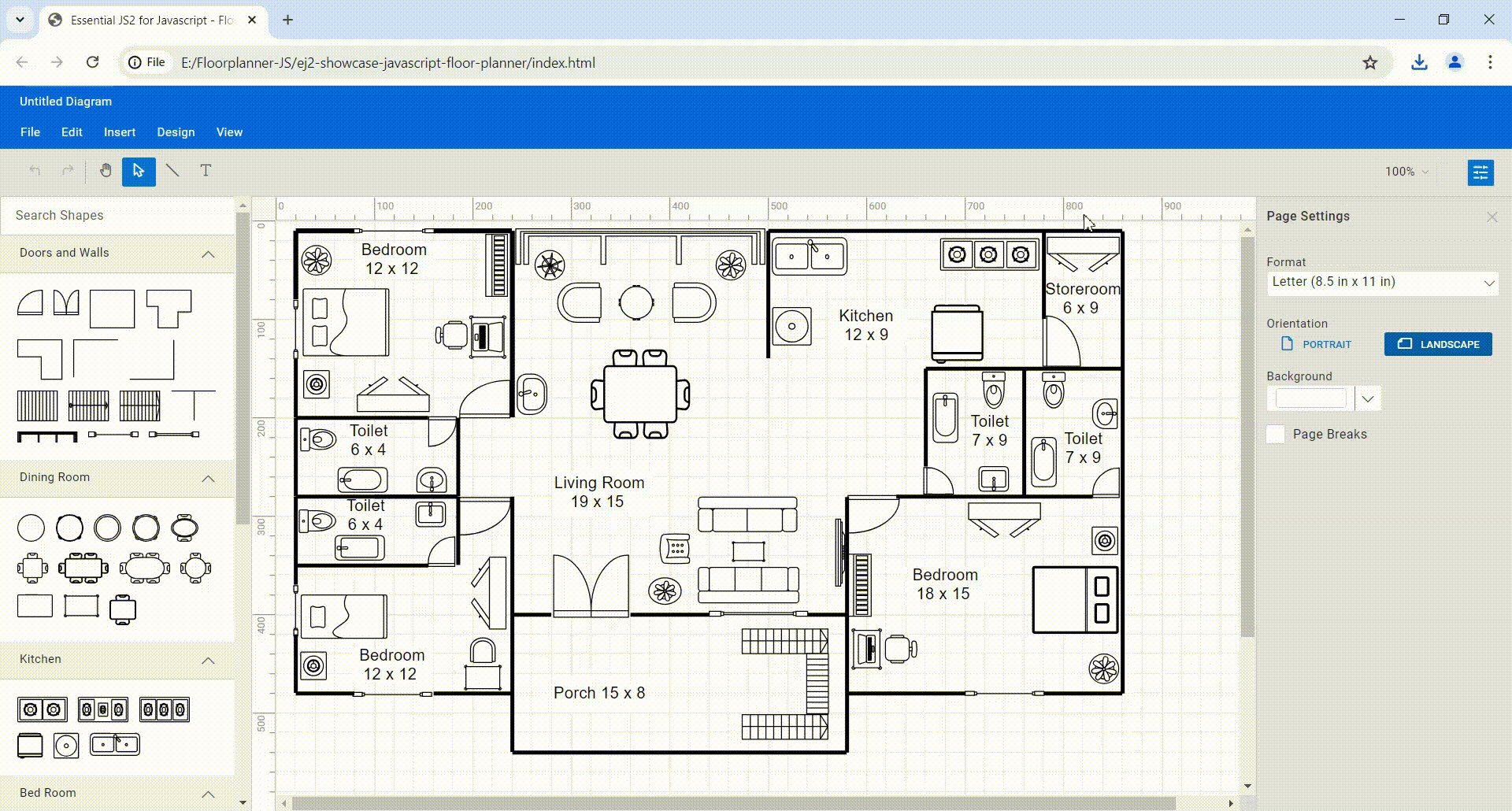
Task: Pick the double sink shape
Action: click(115, 744)
